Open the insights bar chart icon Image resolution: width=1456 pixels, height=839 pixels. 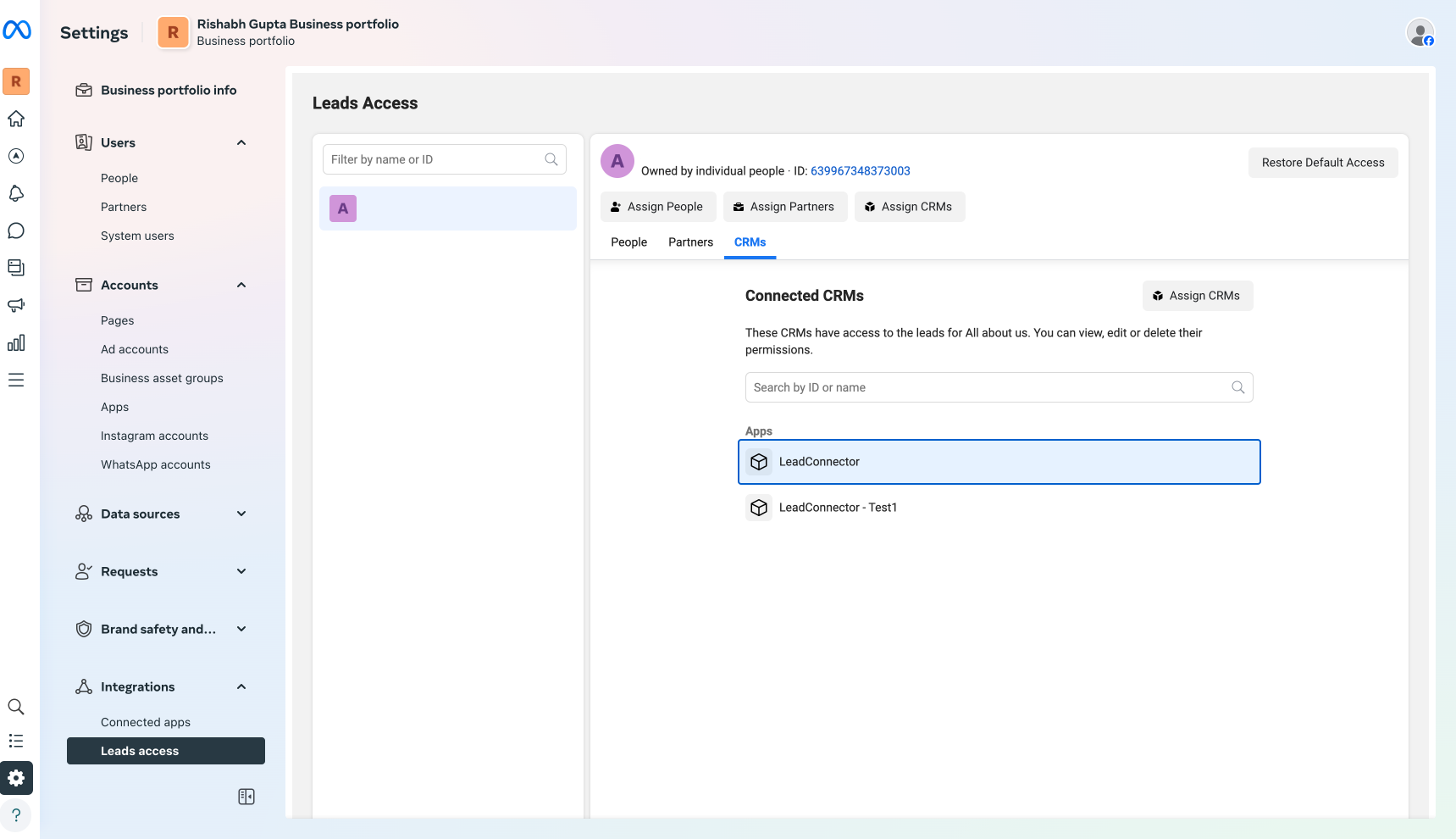[16, 342]
